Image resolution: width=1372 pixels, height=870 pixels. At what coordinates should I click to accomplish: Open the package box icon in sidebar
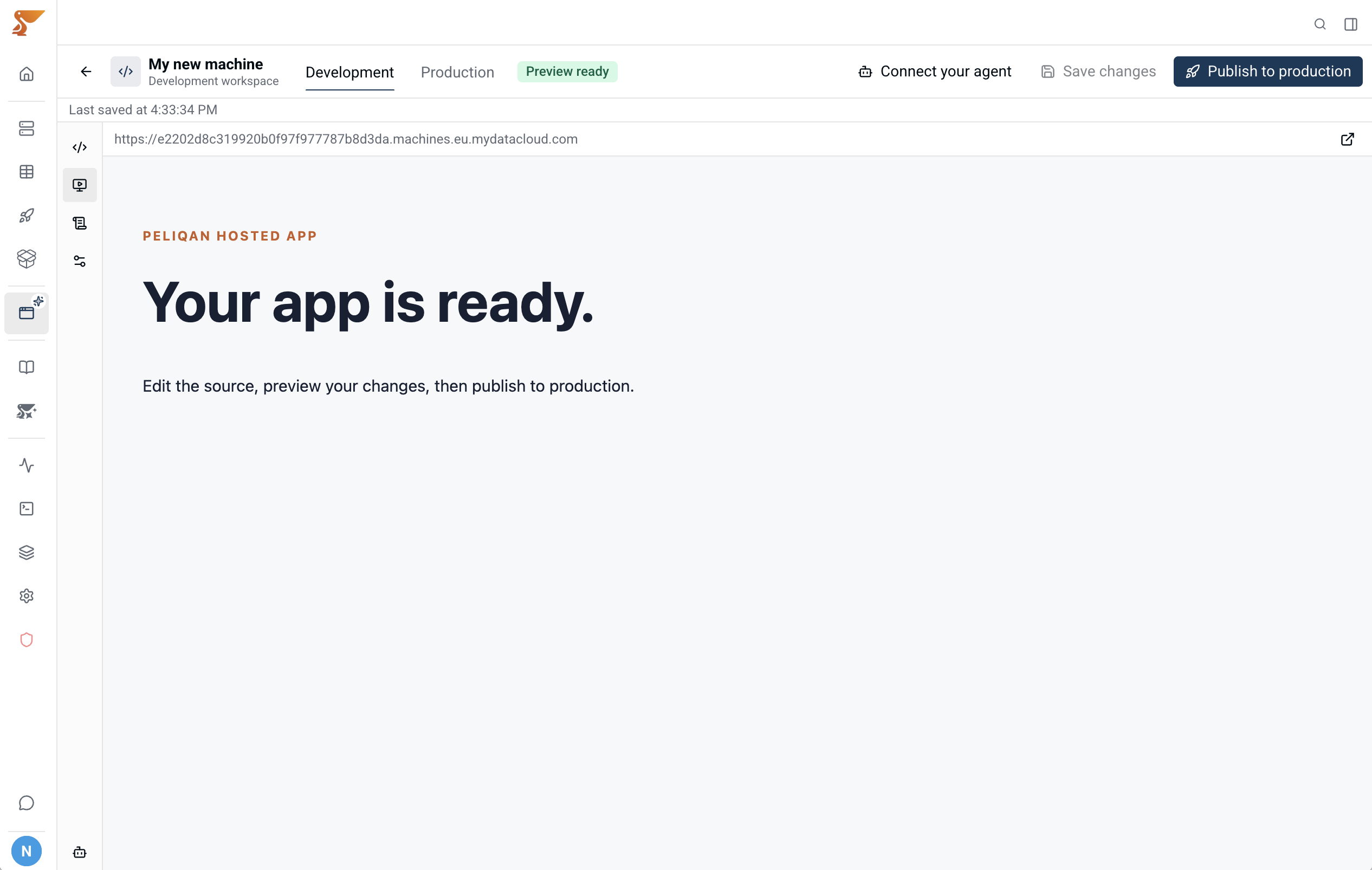point(26,258)
